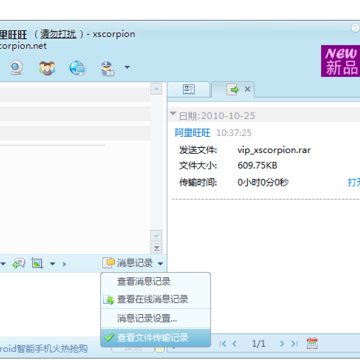The image size is (360, 360).
Task: Choose 查看在线消息记录 from menu
Action: point(155,299)
